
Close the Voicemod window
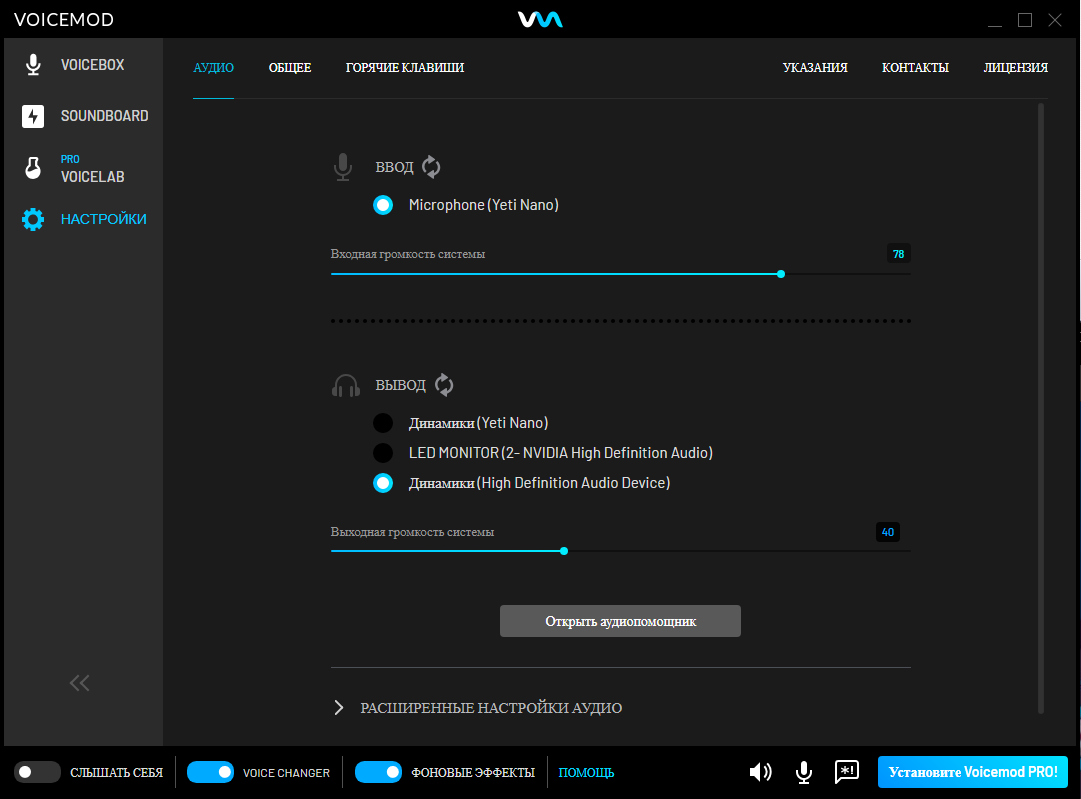point(1055,20)
